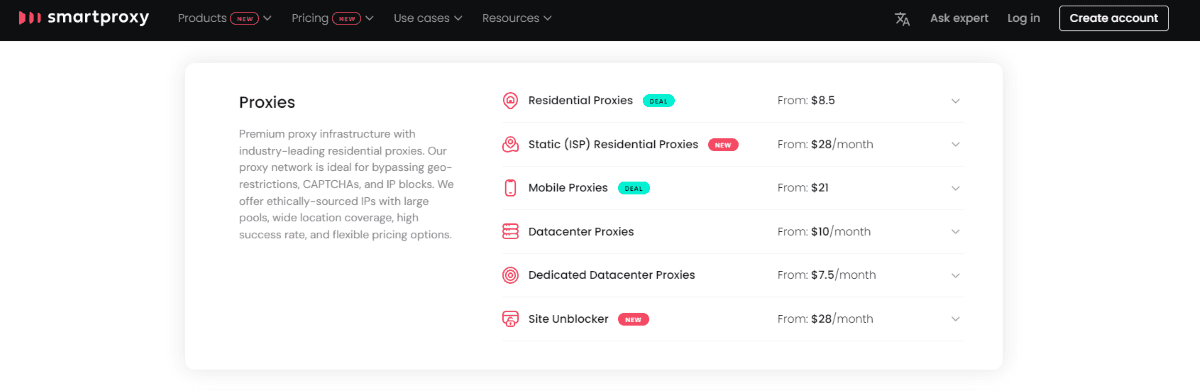Click the Use cases menu dropdown chevron
1200x391 pixels.
[x=458, y=19]
